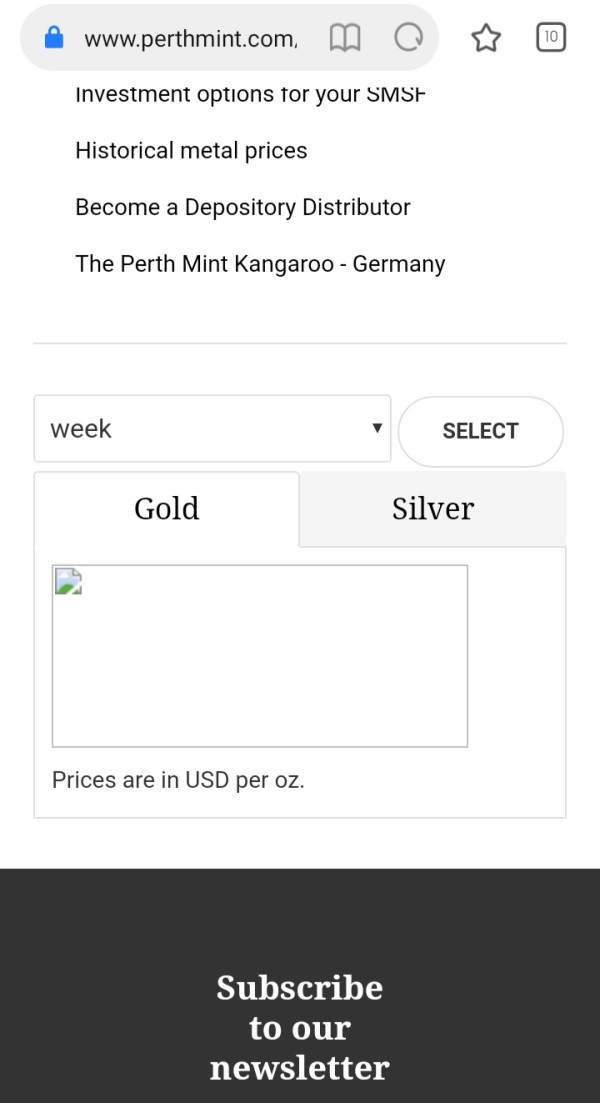Reload the page using the circular arrow icon

tap(409, 37)
